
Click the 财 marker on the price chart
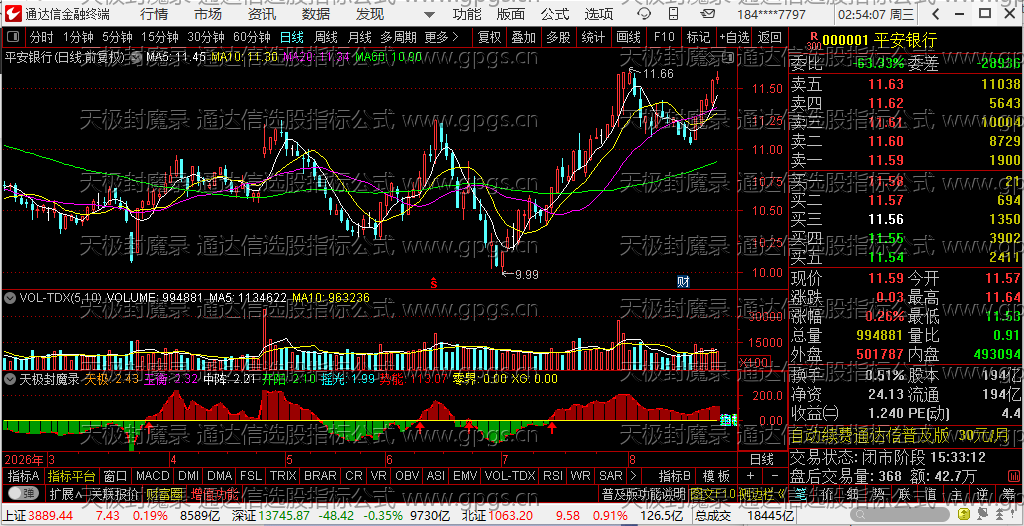[x=683, y=282]
